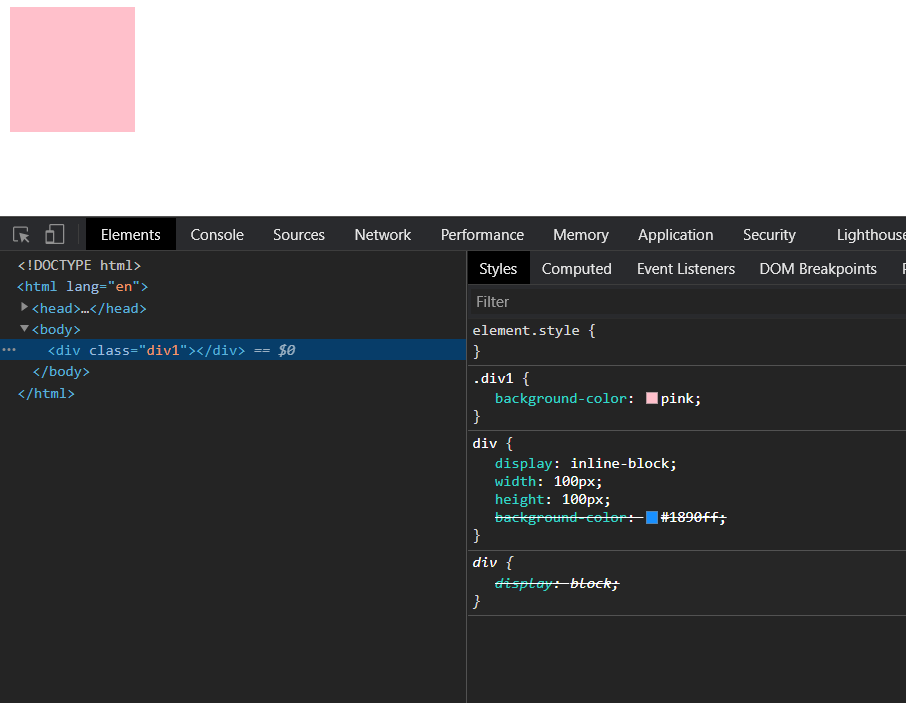906x703 pixels.
Task: Switch to the Sources tab
Action: click(299, 235)
